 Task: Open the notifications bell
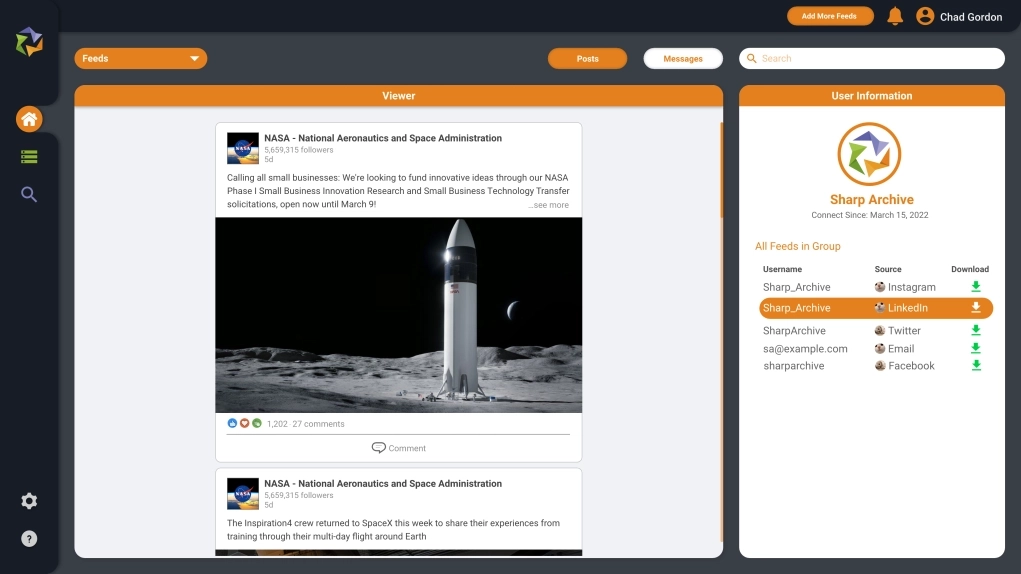[x=895, y=16]
